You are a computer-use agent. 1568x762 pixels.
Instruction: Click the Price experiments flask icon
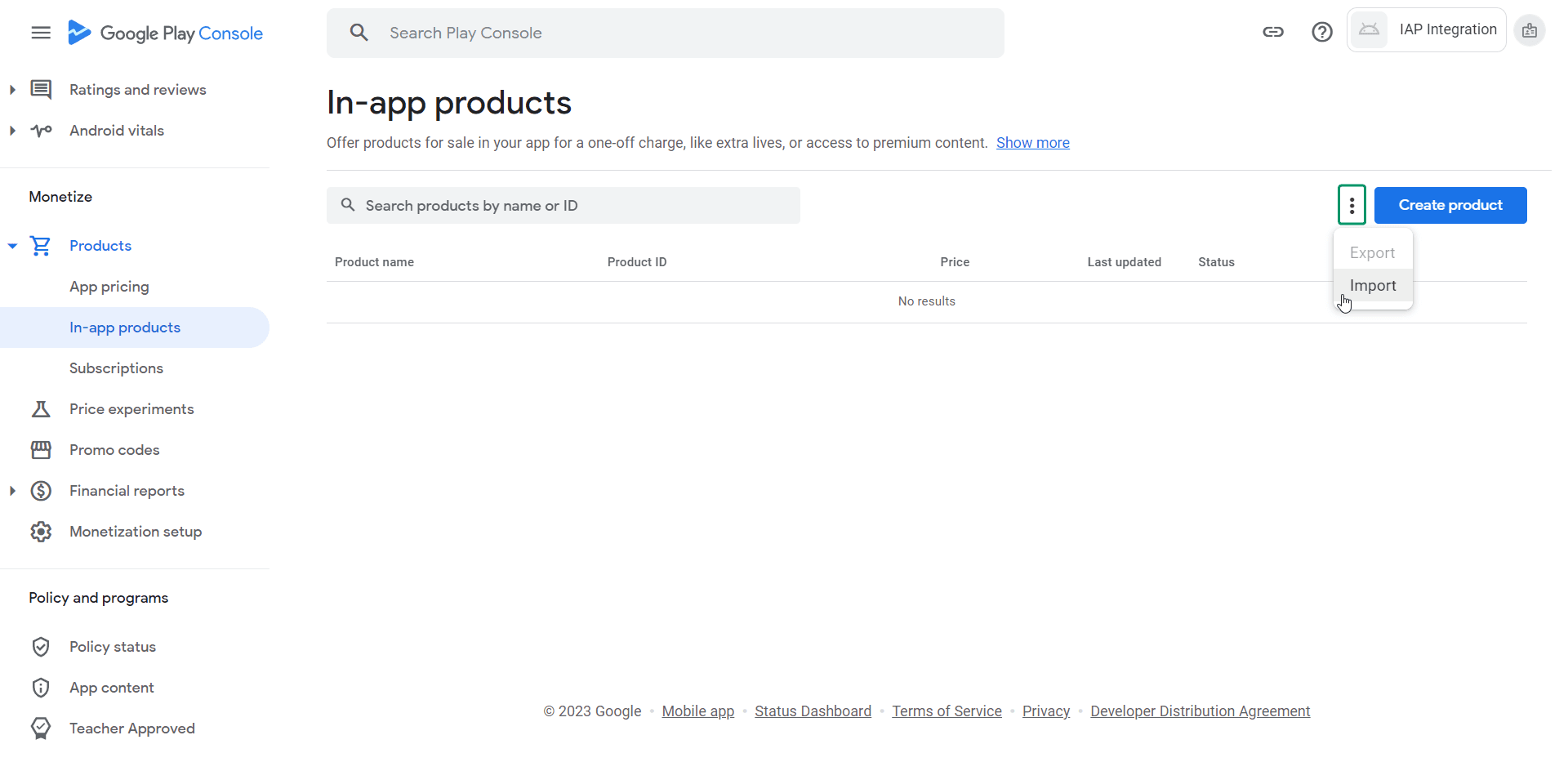pyautogui.click(x=41, y=408)
